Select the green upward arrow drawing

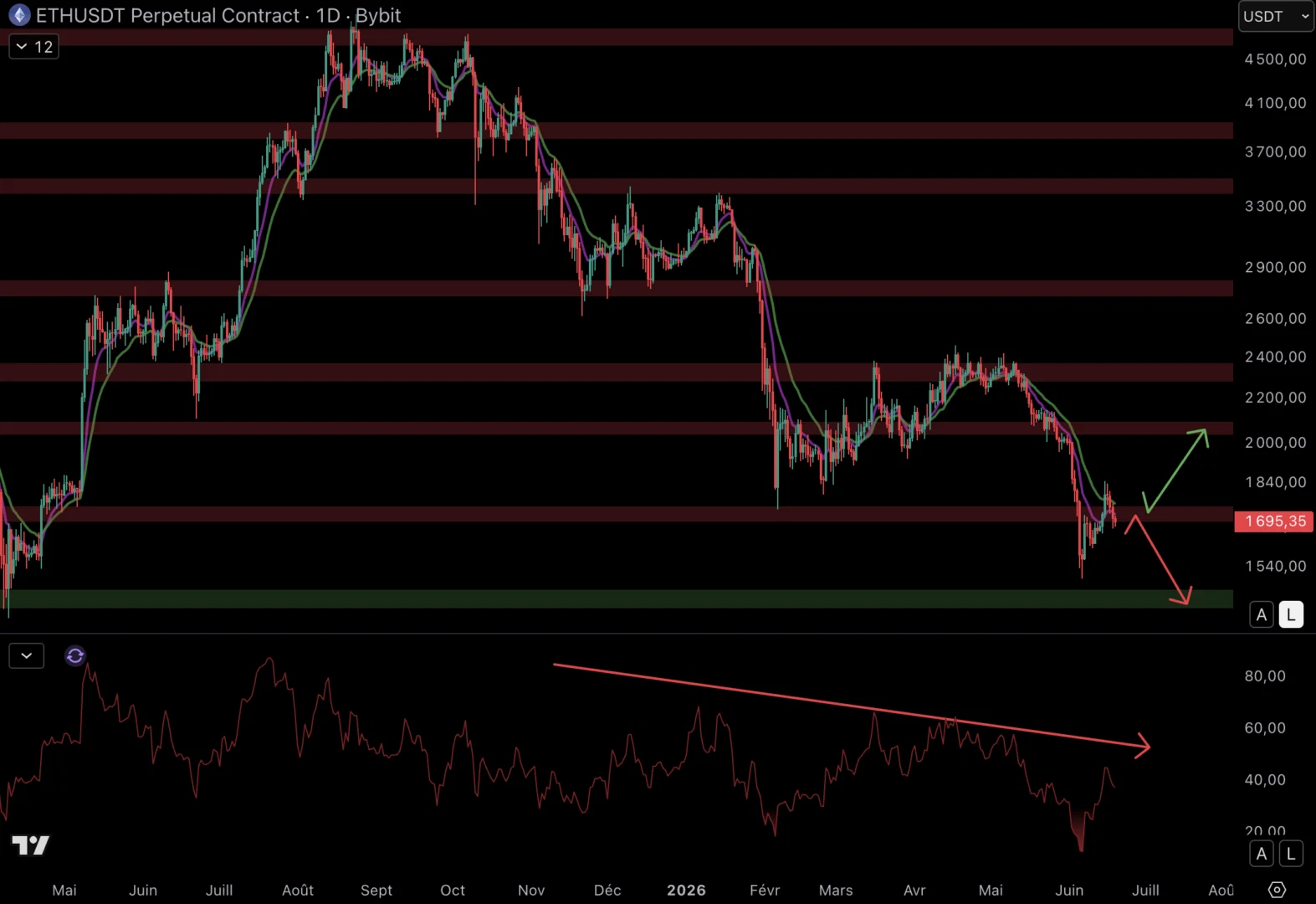1175,470
